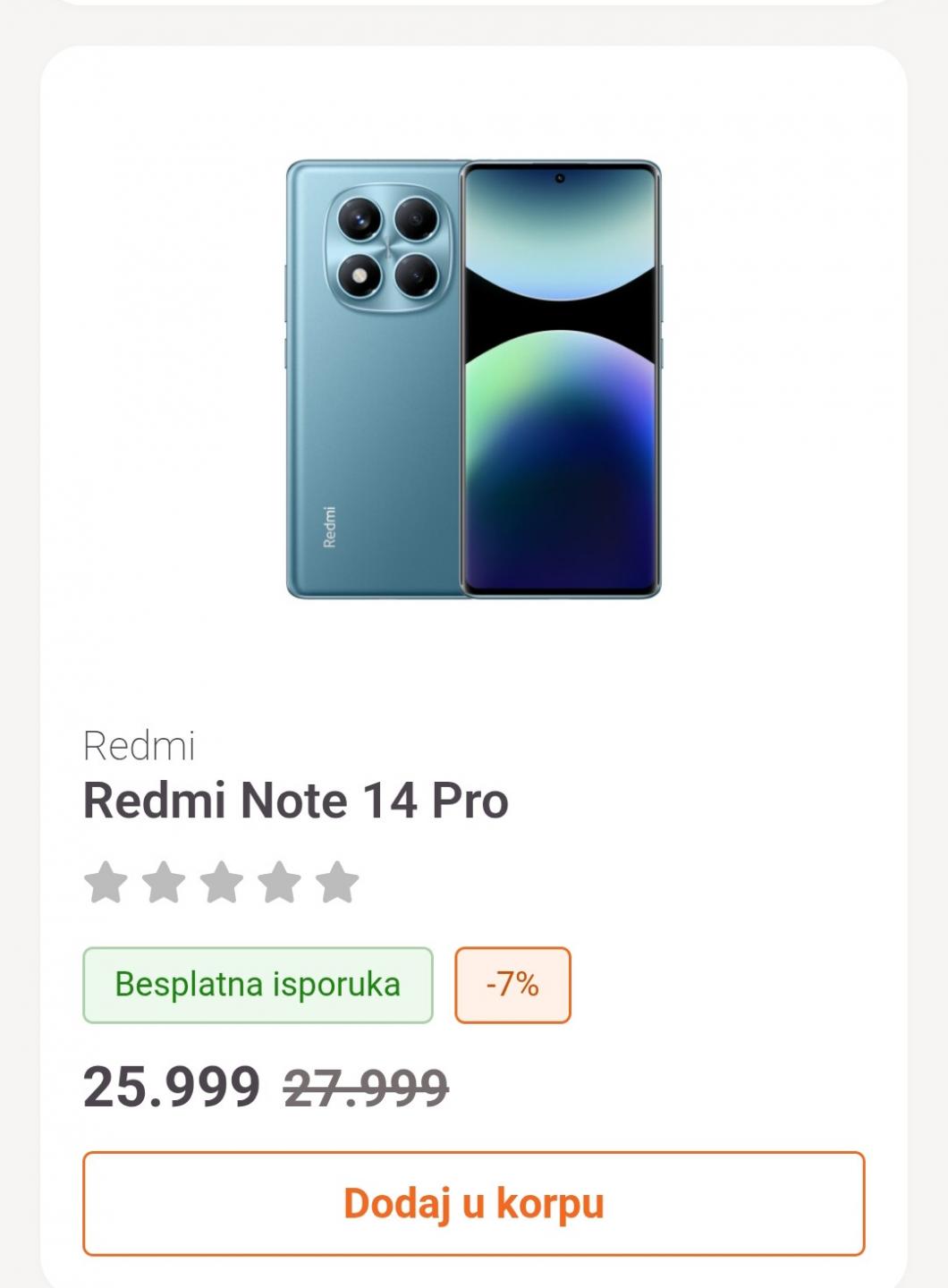The height and width of the screenshot is (1288, 948).
Task: Click the Redmi brand label above the title
Action: point(139,745)
